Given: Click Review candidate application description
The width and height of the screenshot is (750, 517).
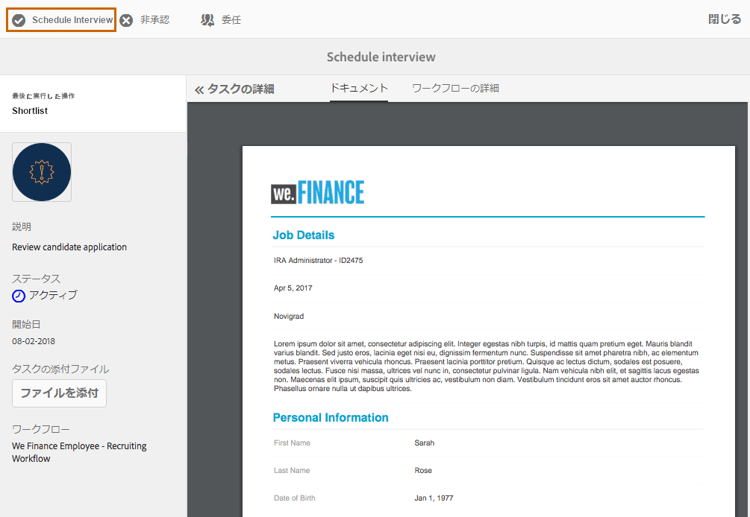Looking at the screenshot, I should pos(69,247).
